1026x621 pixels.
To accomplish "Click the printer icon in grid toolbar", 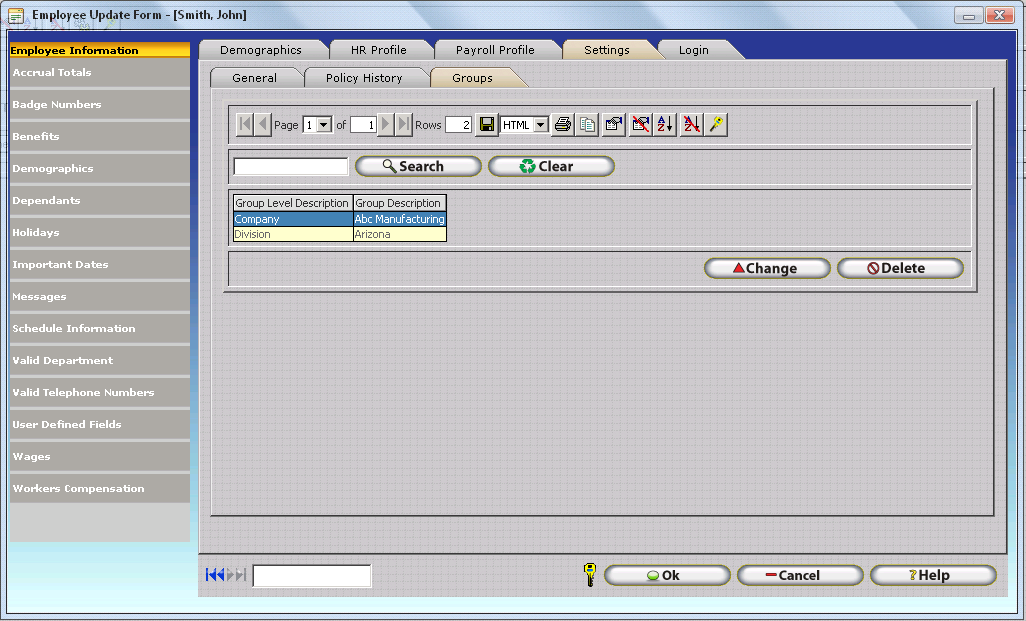I will pos(563,125).
